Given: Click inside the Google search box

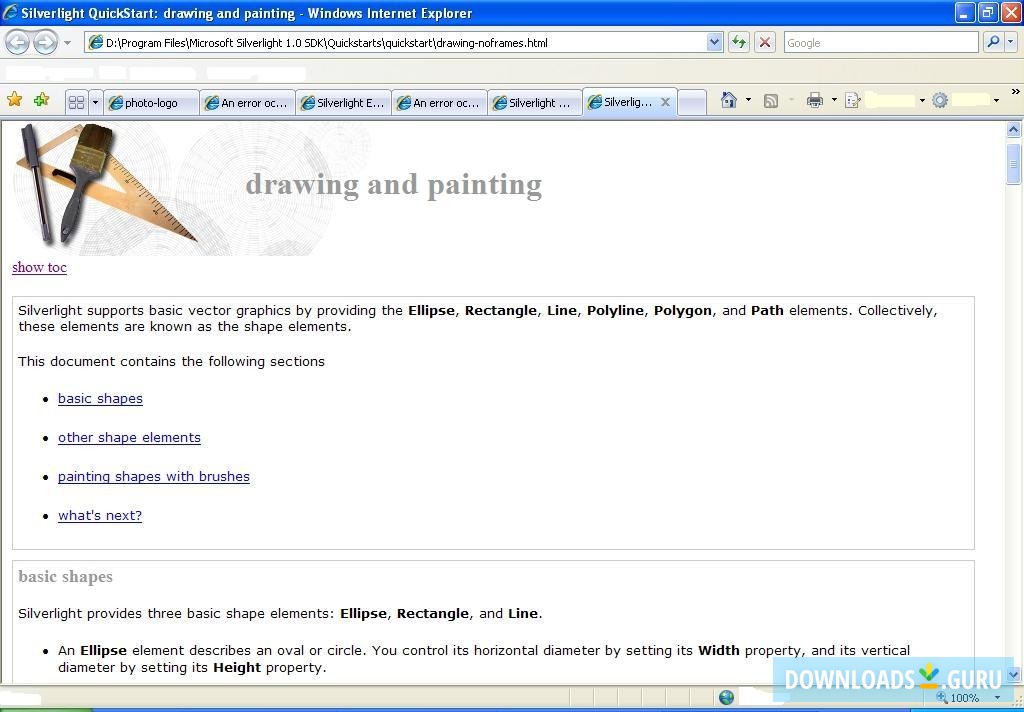Looking at the screenshot, I should pos(880,43).
